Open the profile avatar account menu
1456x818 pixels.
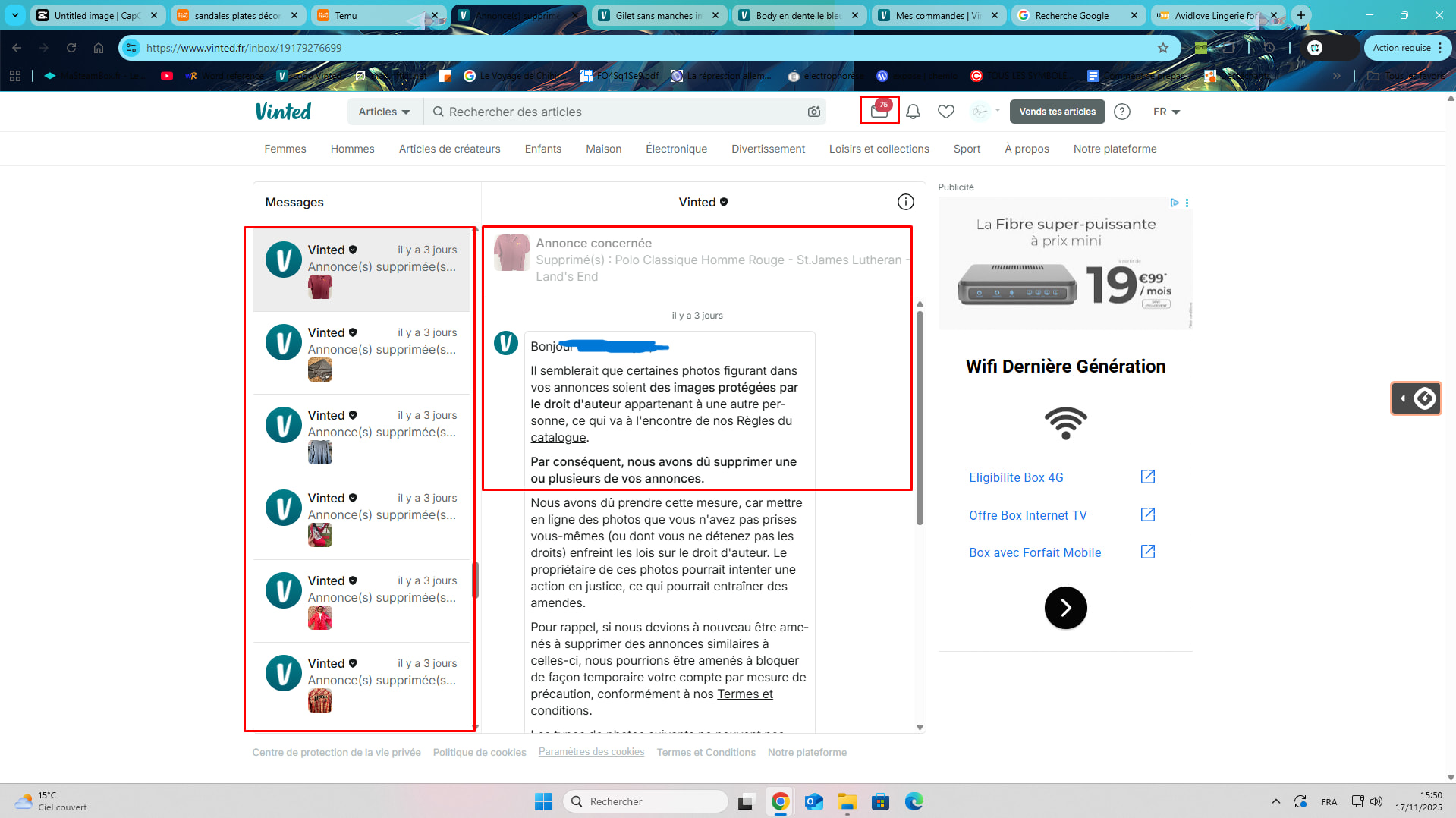pyautogui.click(x=986, y=112)
